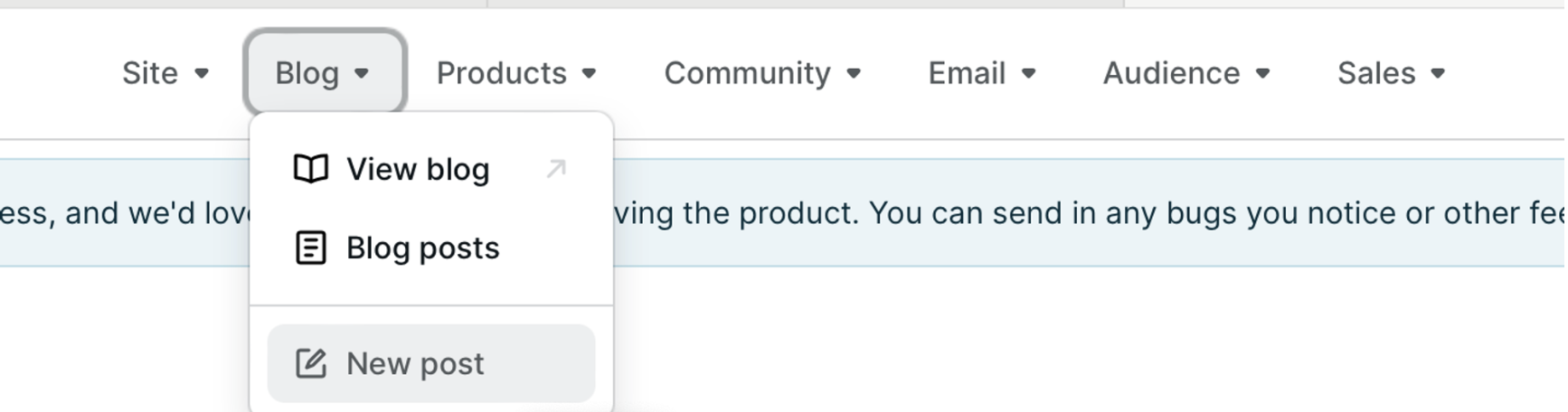Click the caret arrow next to Products
Screen dimensions: 1568x412
[589, 73]
